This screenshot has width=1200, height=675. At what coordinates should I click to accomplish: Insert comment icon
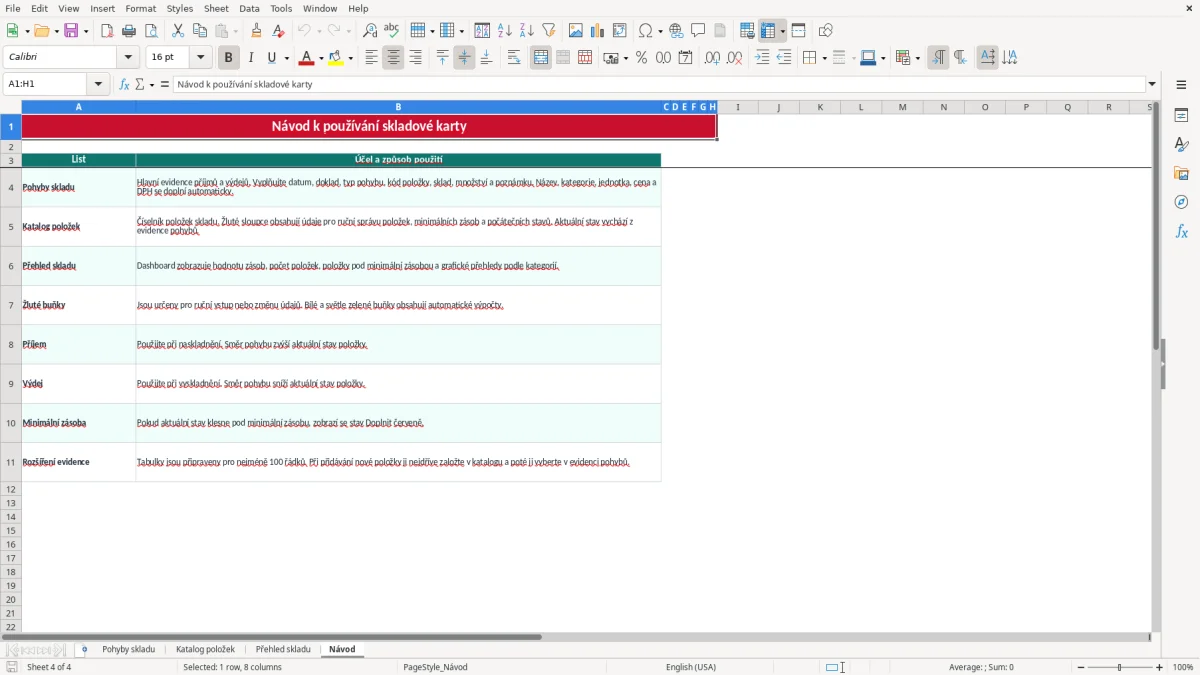698,31
